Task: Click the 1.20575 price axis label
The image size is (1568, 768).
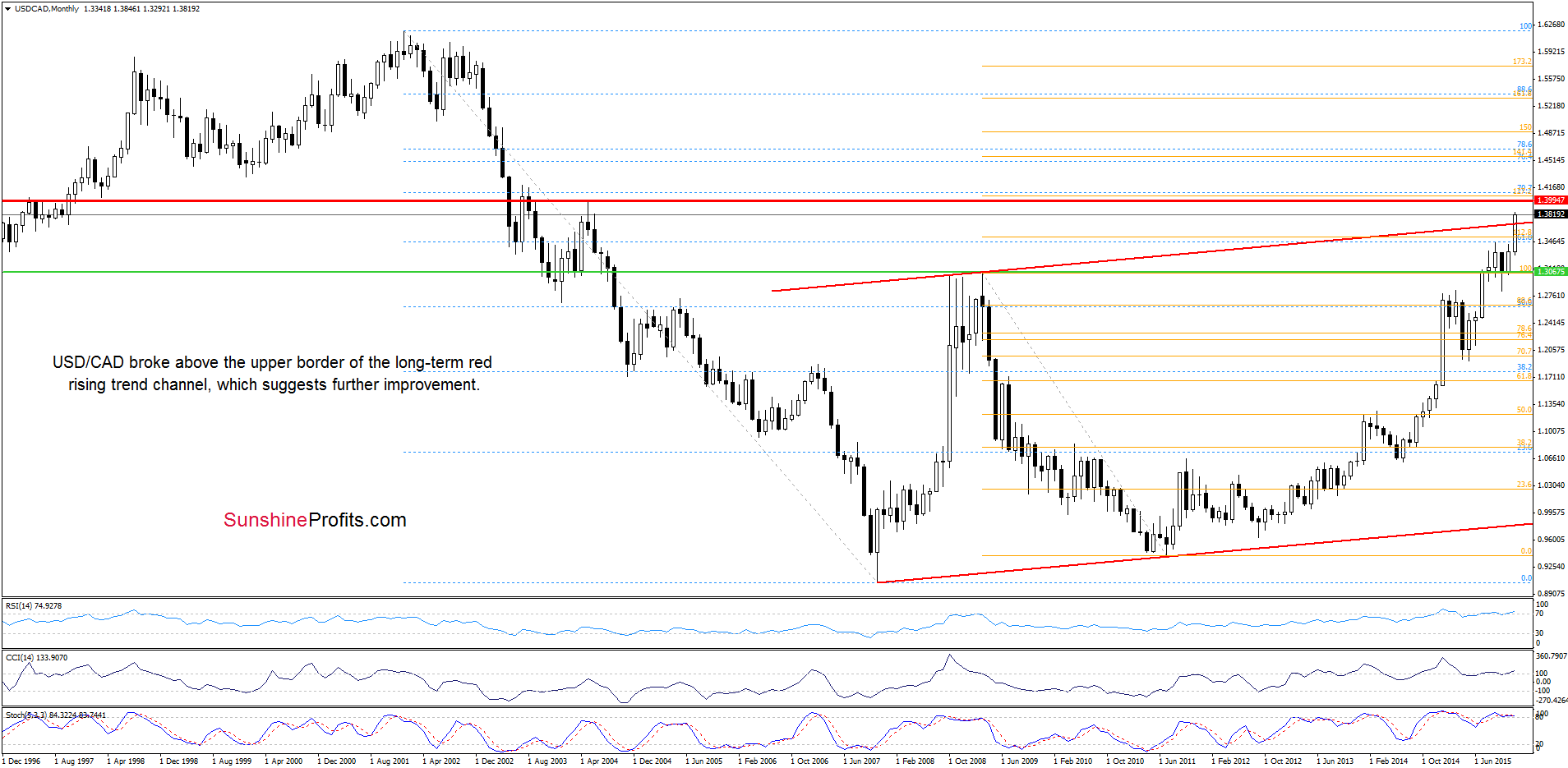Action: 1551,350
